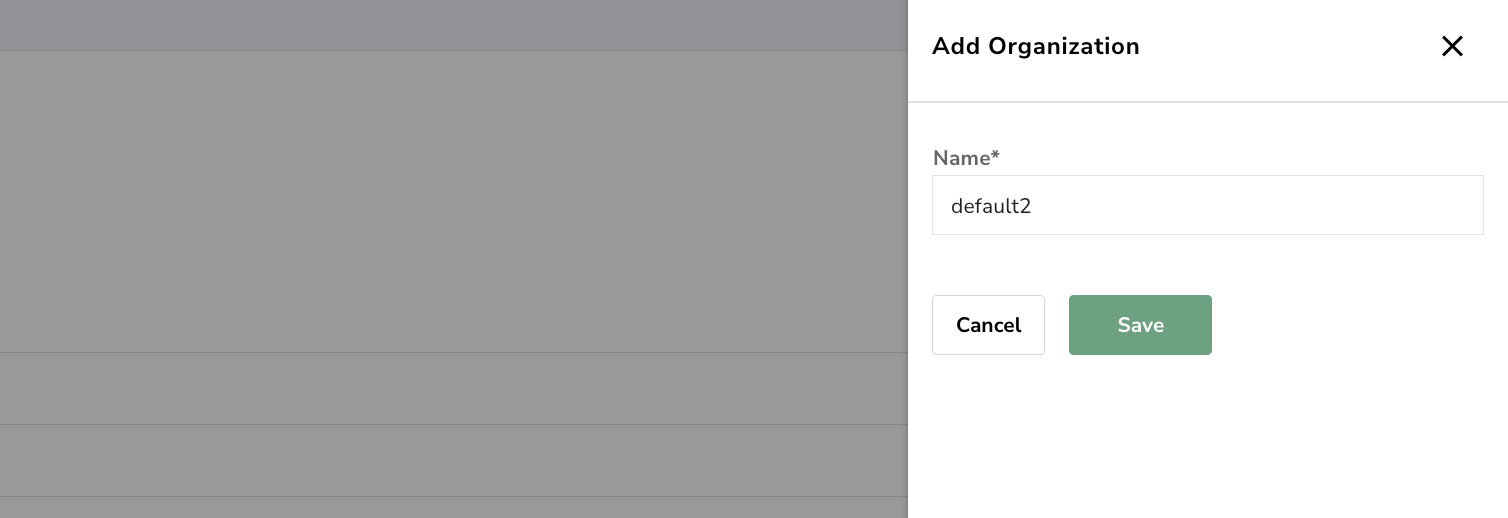Click the Name input field
Screen dimensions: 1508x518
tap(1207, 205)
